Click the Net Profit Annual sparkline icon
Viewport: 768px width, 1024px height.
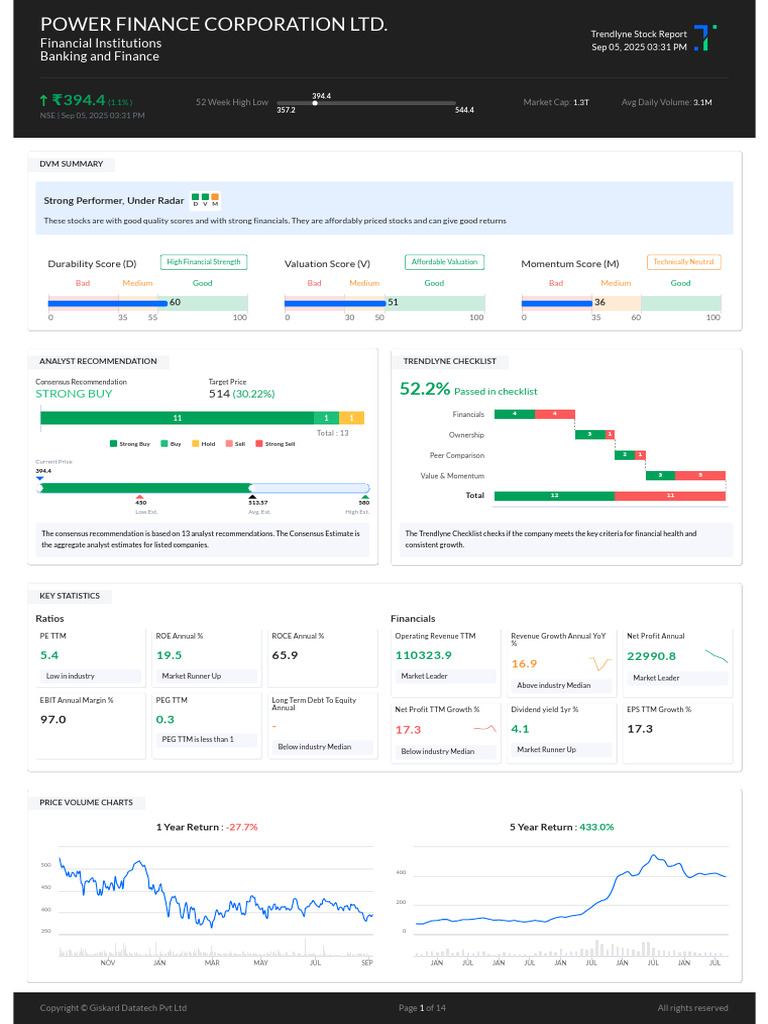pyautogui.click(x=716, y=656)
